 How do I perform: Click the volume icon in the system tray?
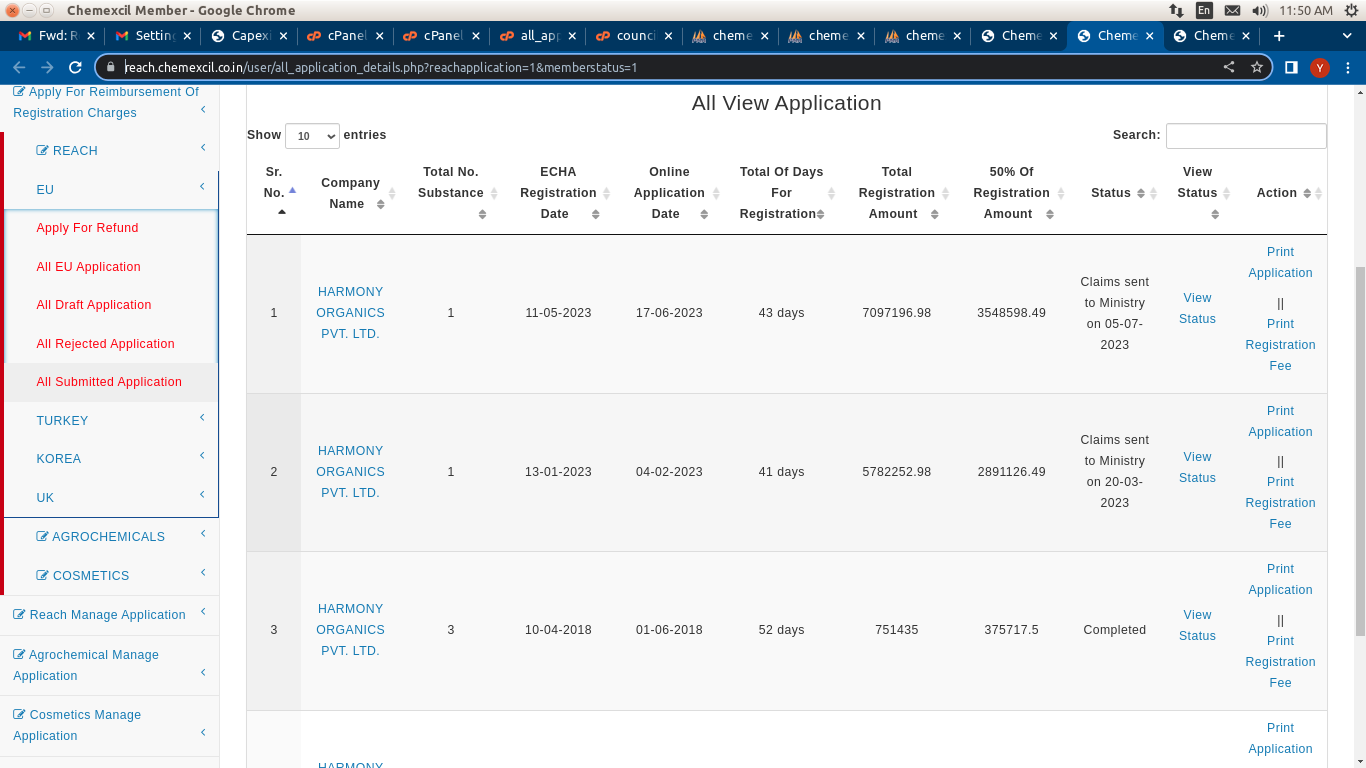click(x=1259, y=10)
